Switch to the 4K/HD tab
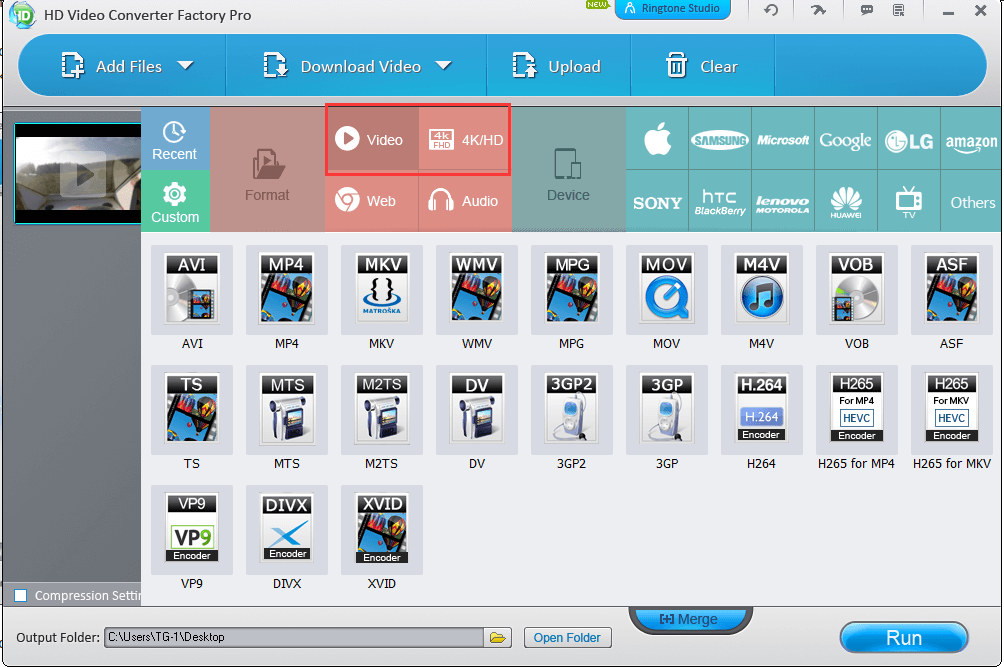Viewport: 1004px width, 667px height. pos(465,140)
